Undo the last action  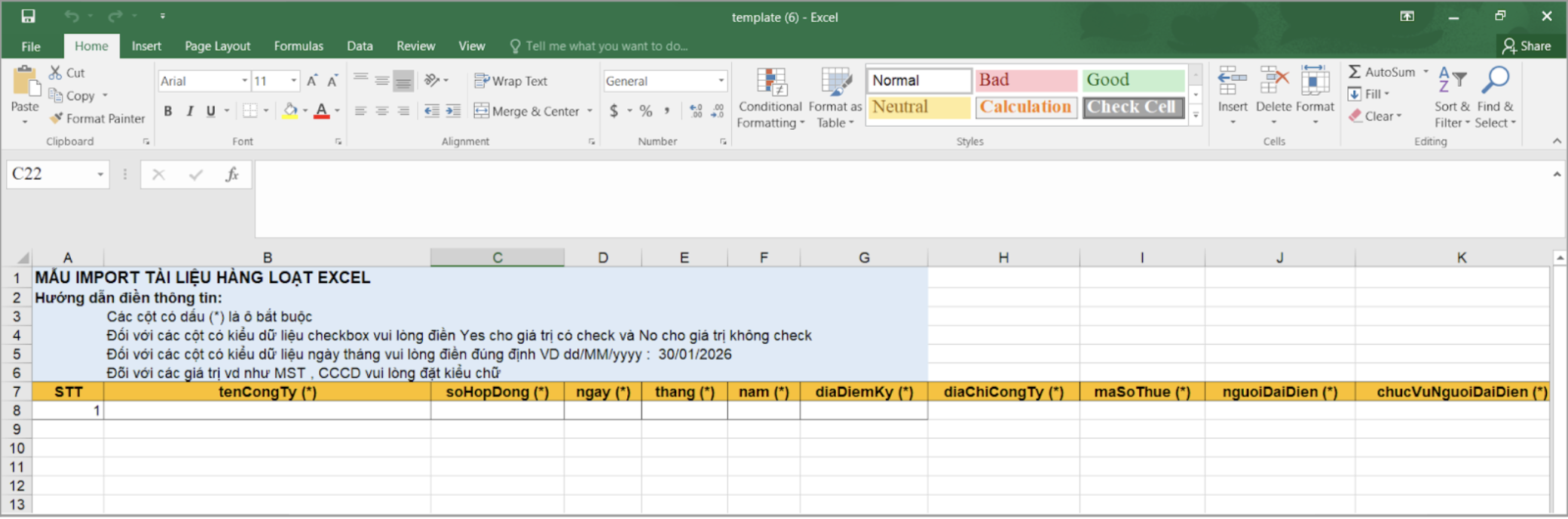pos(72,16)
